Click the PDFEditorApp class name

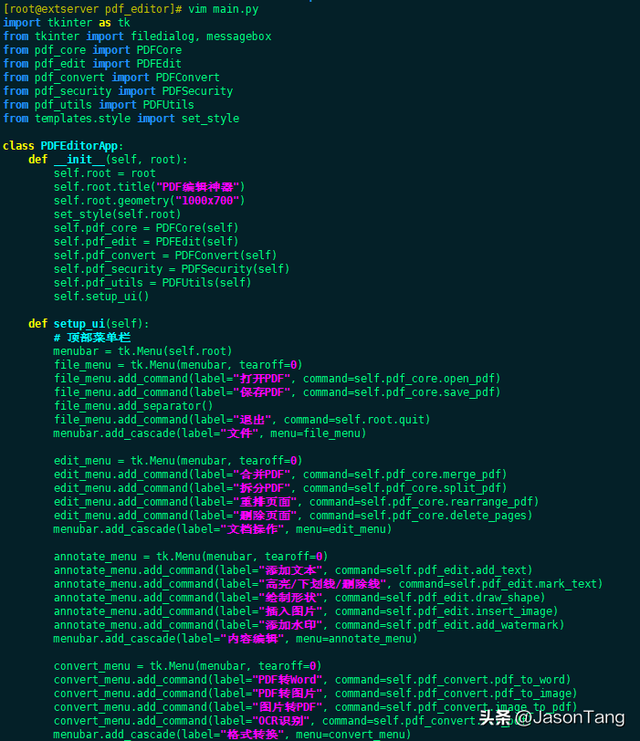tap(82, 146)
